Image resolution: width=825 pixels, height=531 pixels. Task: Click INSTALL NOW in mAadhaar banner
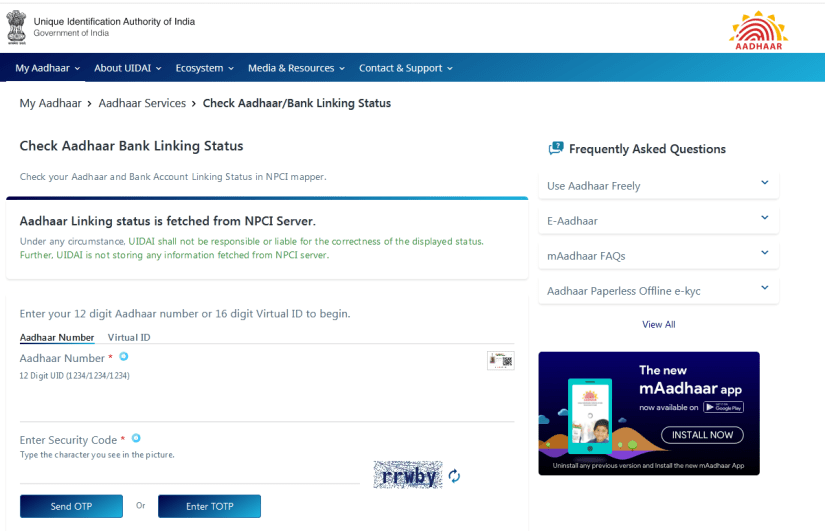(702, 435)
